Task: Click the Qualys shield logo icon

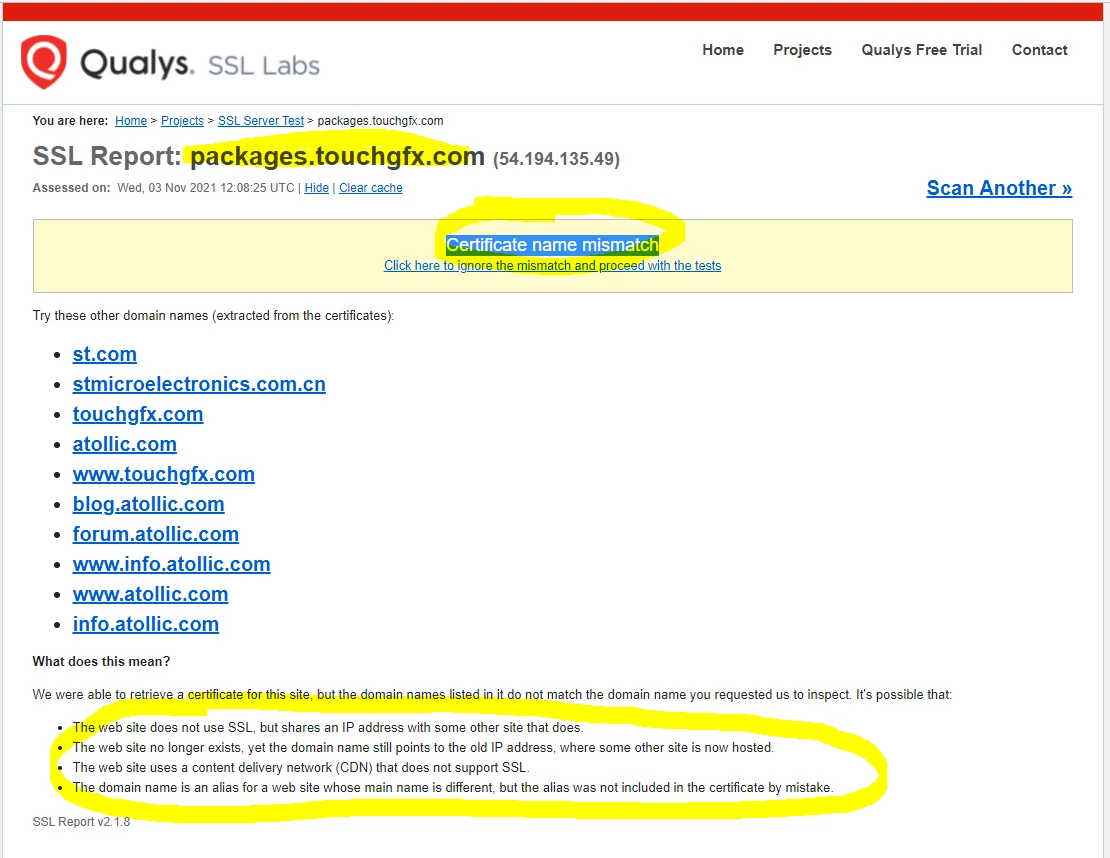Action: [x=44, y=62]
